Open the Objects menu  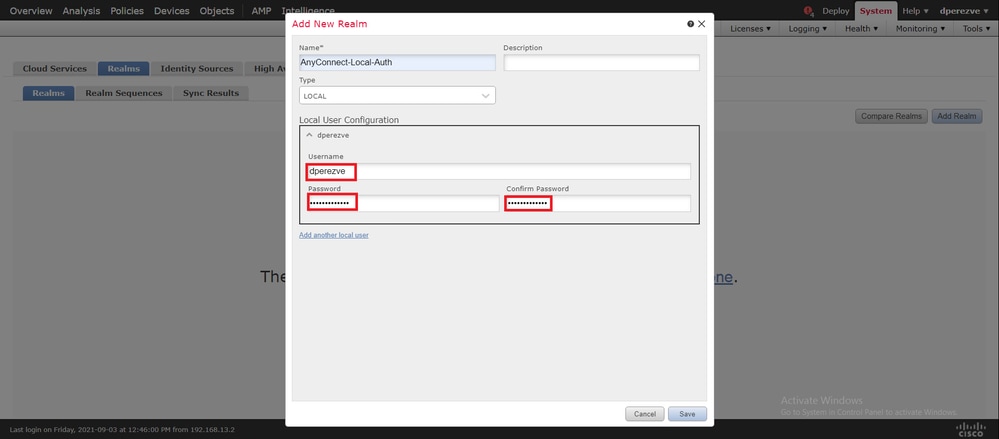(x=217, y=11)
